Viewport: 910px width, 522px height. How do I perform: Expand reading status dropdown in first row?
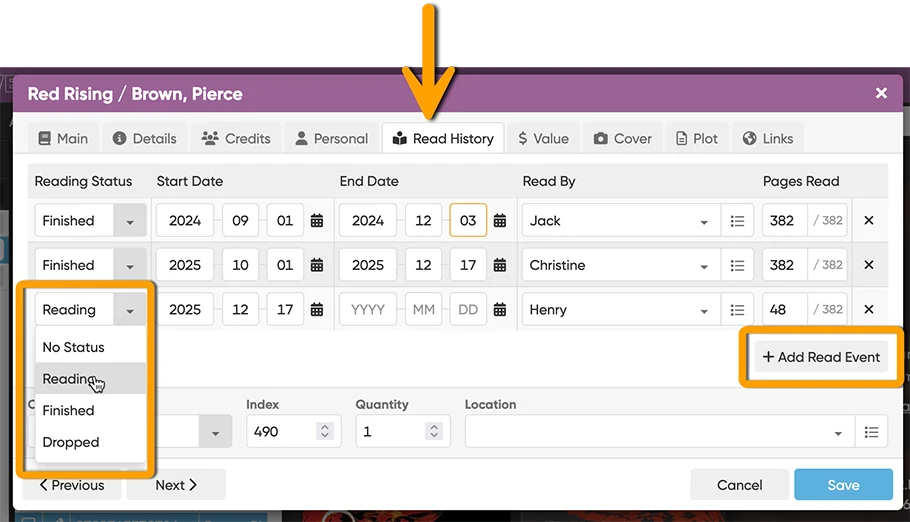coord(129,222)
